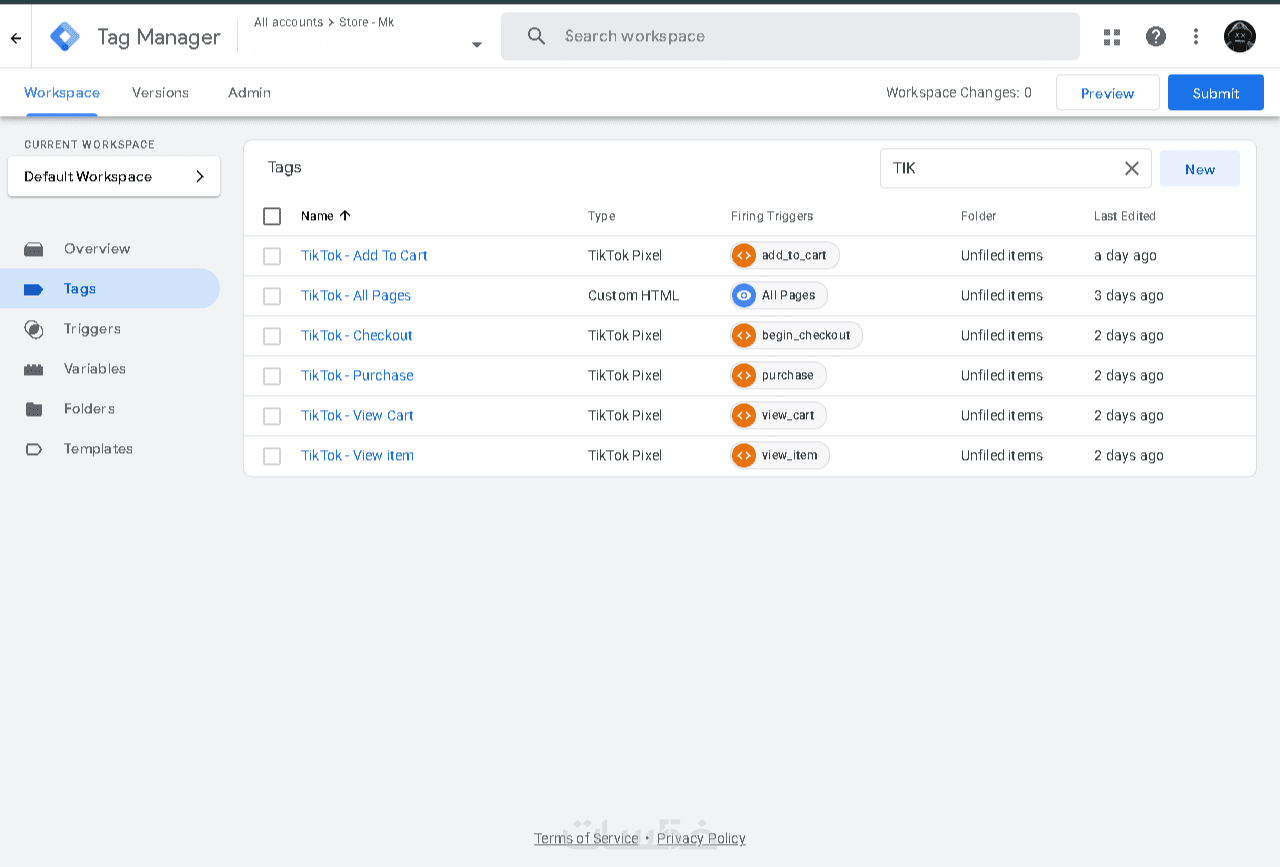The image size is (1280, 867).
Task: Clear the TIK search filter
Action: pos(1132,169)
